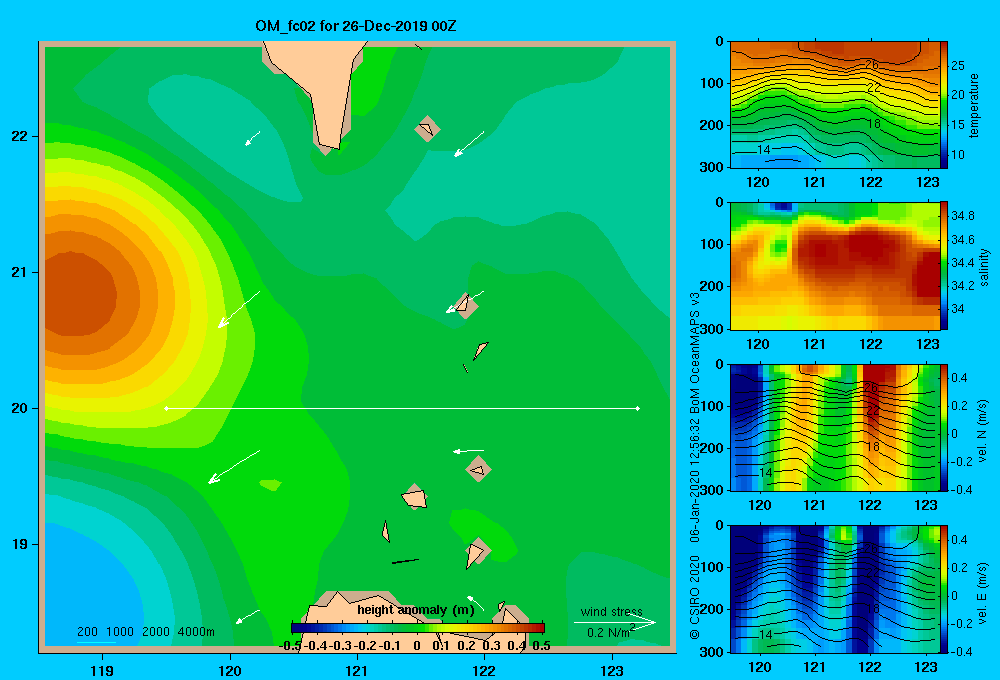
Task: Click the '© CSIRO 2020' vertical credit text
Action: click(x=695, y=596)
